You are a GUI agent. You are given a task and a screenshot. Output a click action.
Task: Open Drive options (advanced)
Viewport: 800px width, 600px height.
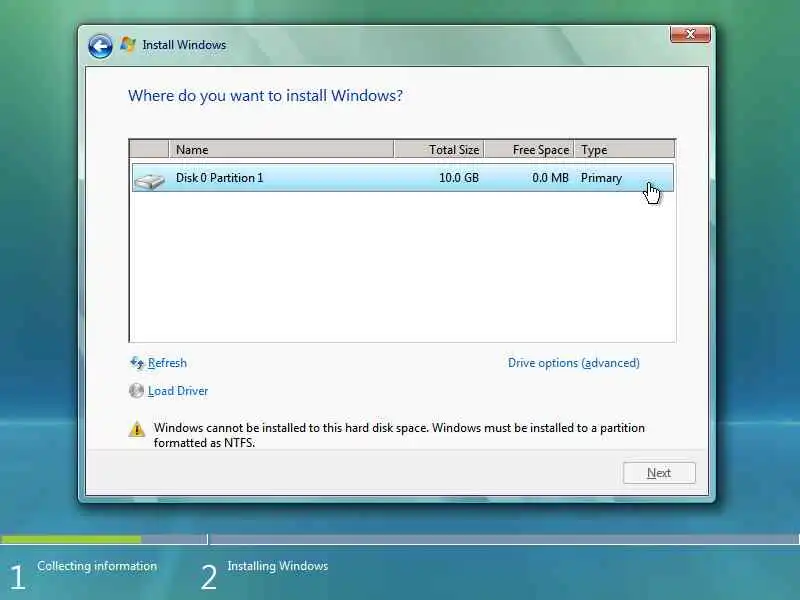tap(573, 363)
